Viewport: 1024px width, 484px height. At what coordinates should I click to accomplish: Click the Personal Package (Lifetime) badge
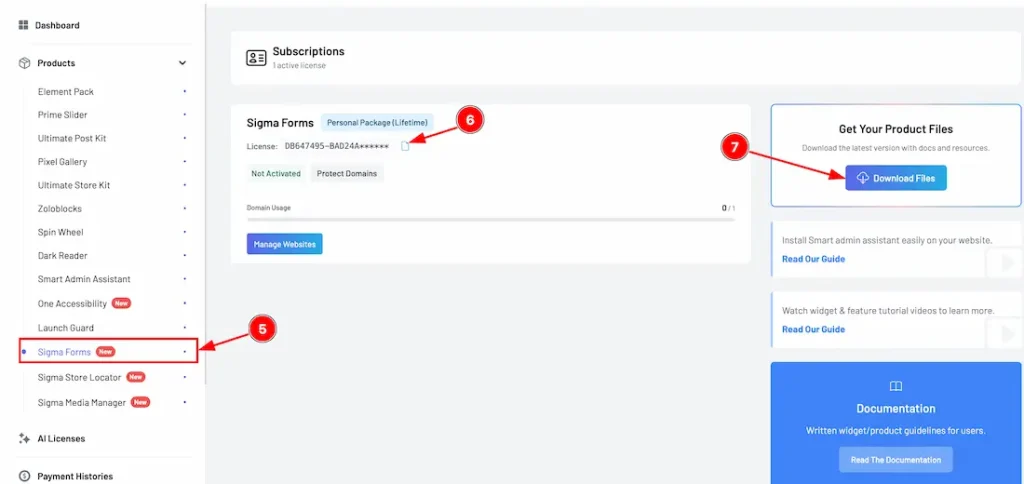click(x=377, y=122)
